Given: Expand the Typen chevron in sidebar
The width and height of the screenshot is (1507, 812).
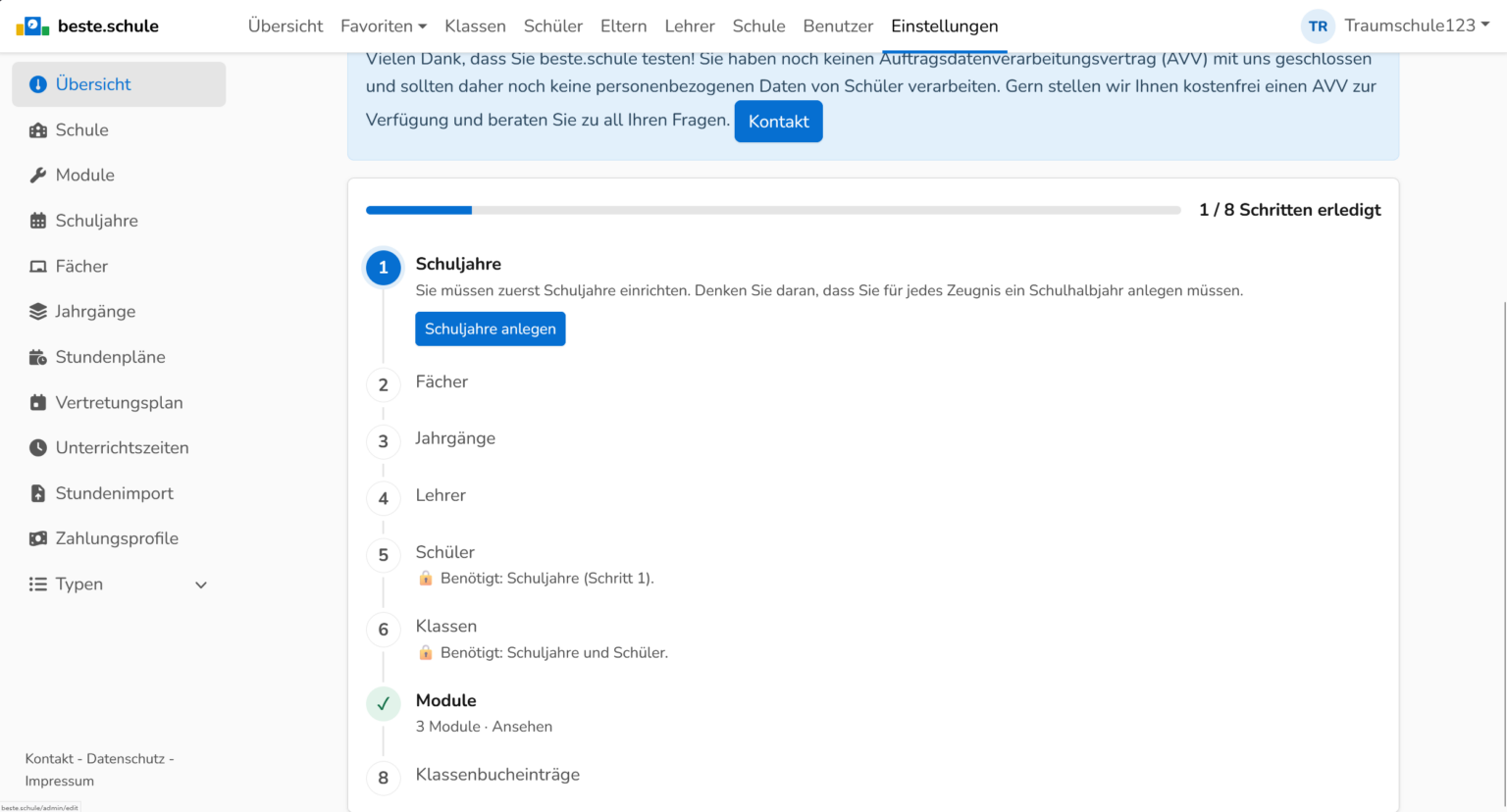Looking at the screenshot, I should (x=201, y=585).
